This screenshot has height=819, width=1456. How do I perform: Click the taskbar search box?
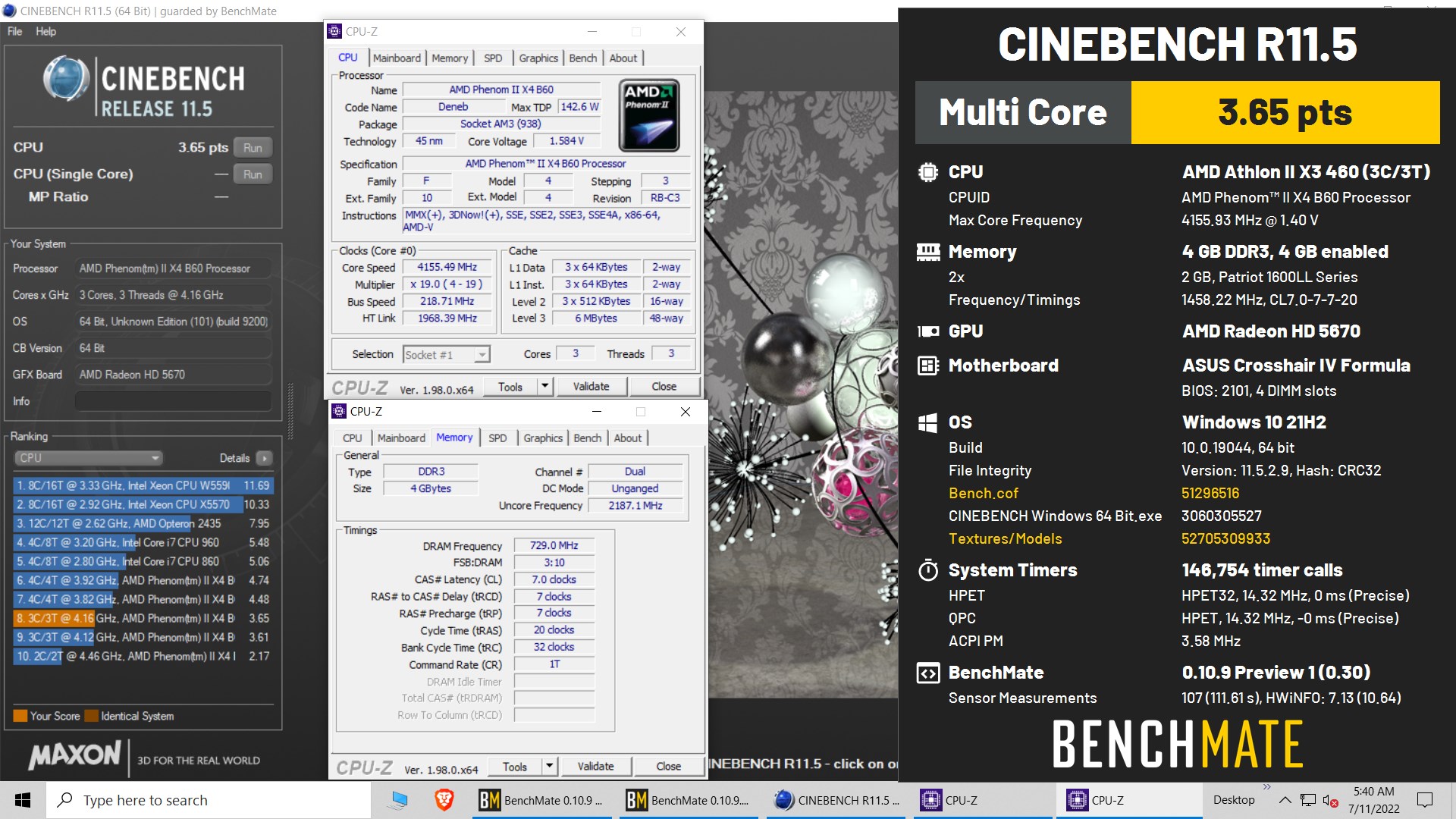click(209, 800)
